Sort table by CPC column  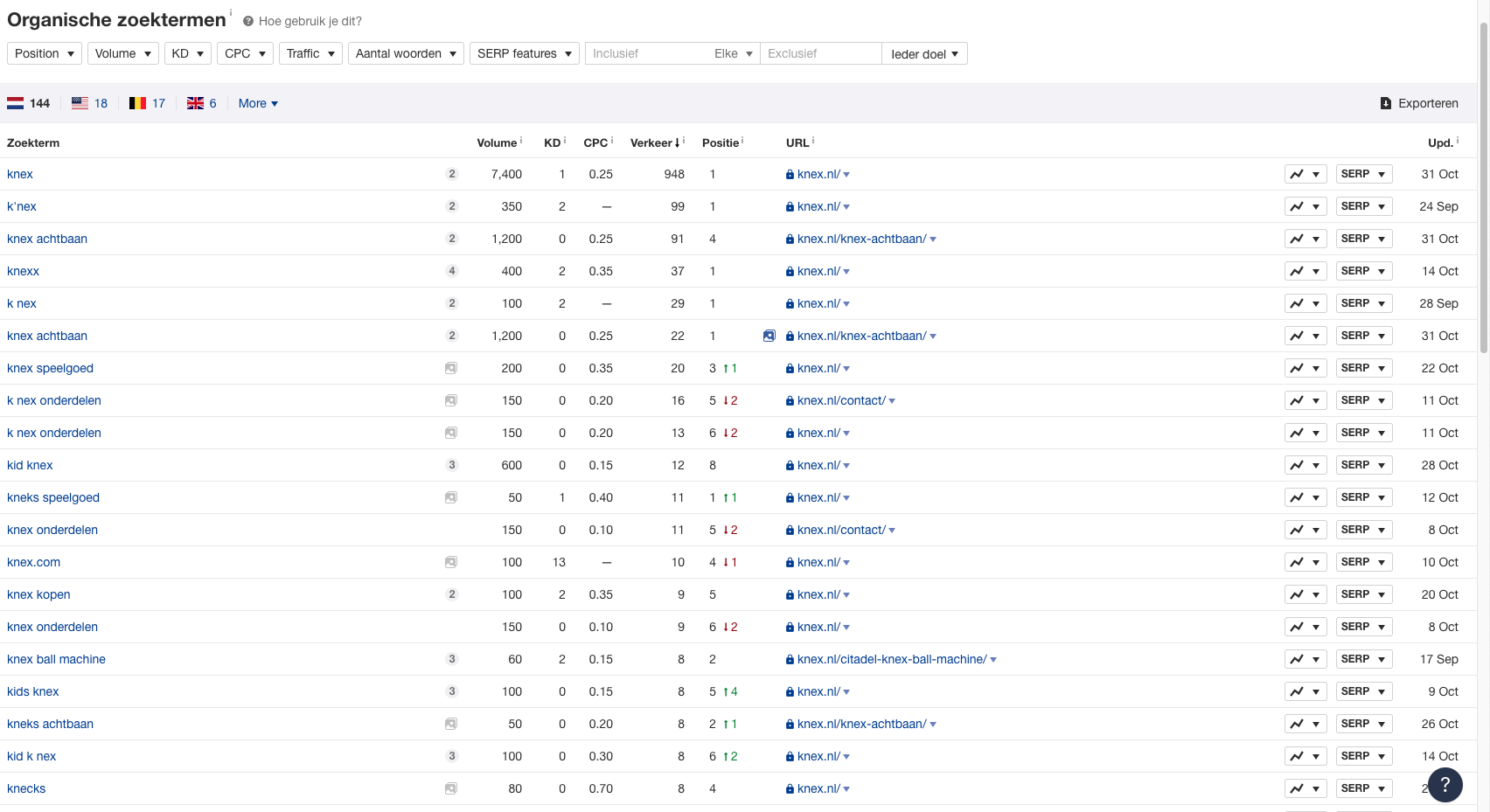(x=596, y=142)
